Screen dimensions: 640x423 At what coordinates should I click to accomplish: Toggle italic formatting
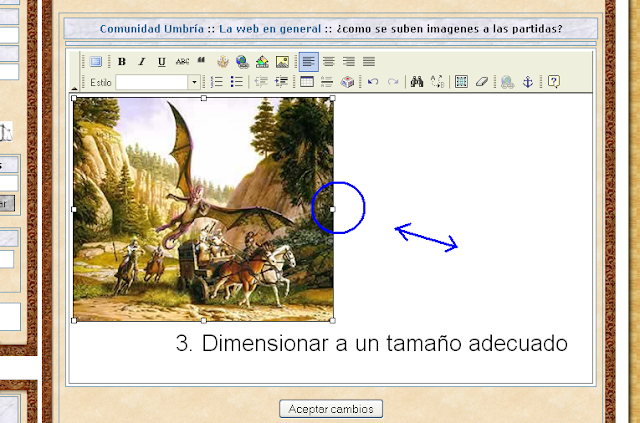pyautogui.click(x=142, y=62)
